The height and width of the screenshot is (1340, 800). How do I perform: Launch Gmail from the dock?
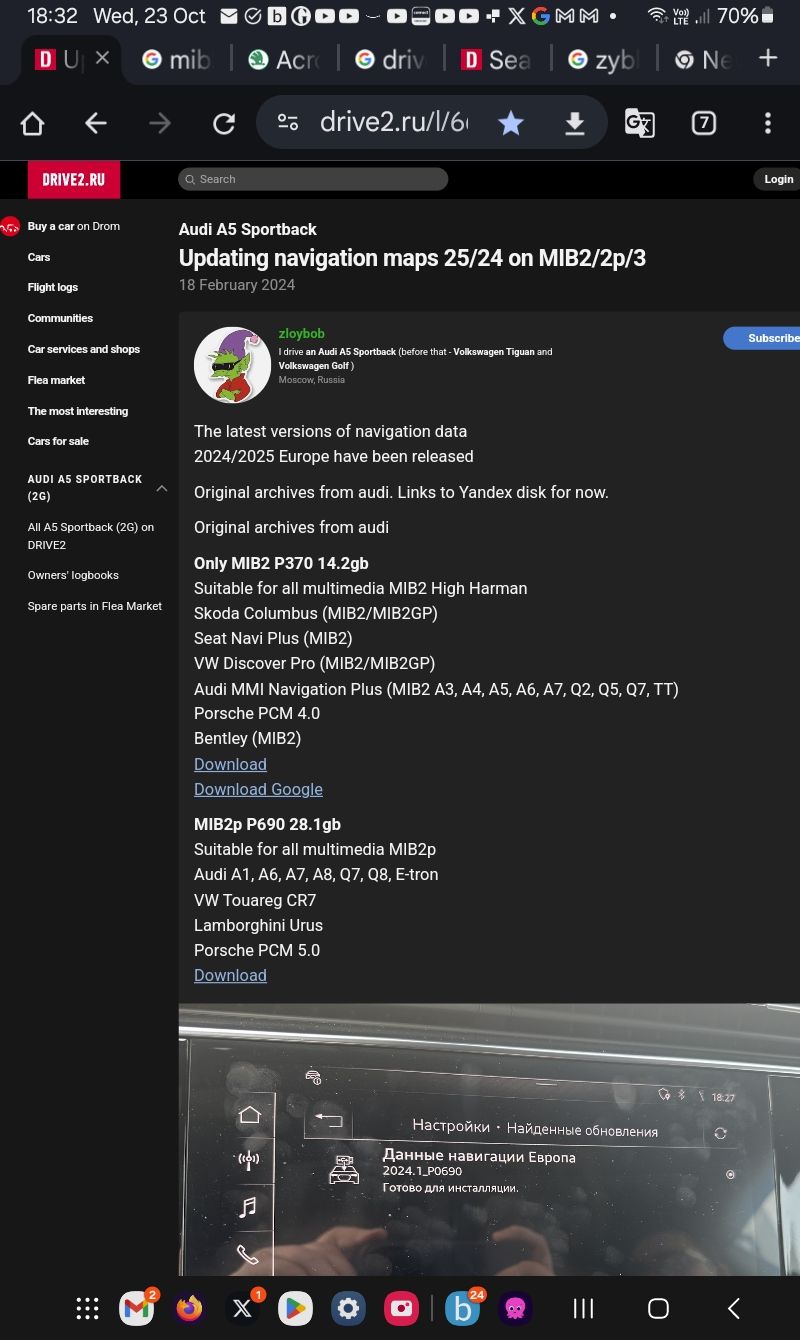tap(137, 1308)
